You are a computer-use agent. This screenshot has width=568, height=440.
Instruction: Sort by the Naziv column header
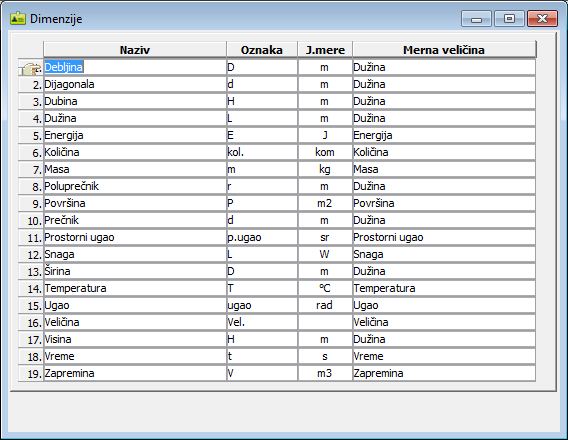click(135, 50)
